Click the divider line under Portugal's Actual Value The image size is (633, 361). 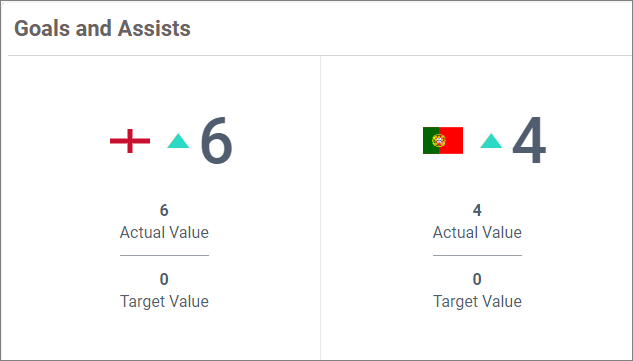click(477, 255)
